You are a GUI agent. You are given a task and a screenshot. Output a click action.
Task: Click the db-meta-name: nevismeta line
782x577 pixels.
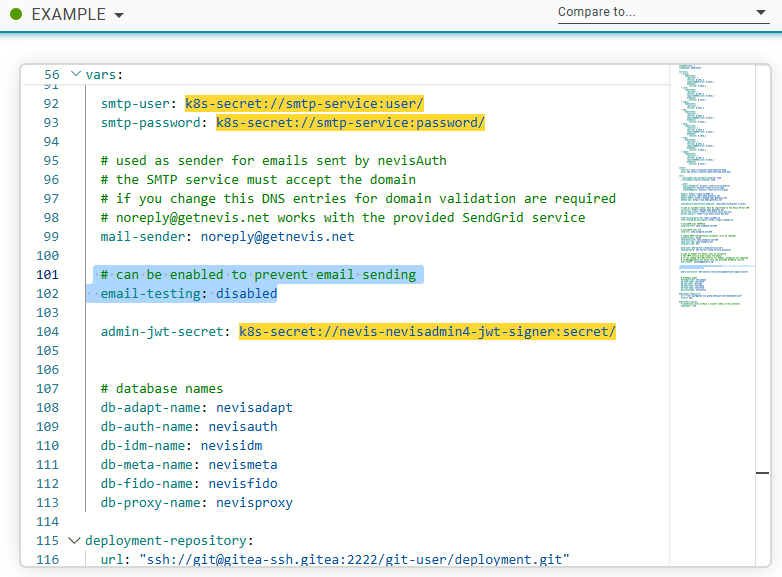[189, 465]
